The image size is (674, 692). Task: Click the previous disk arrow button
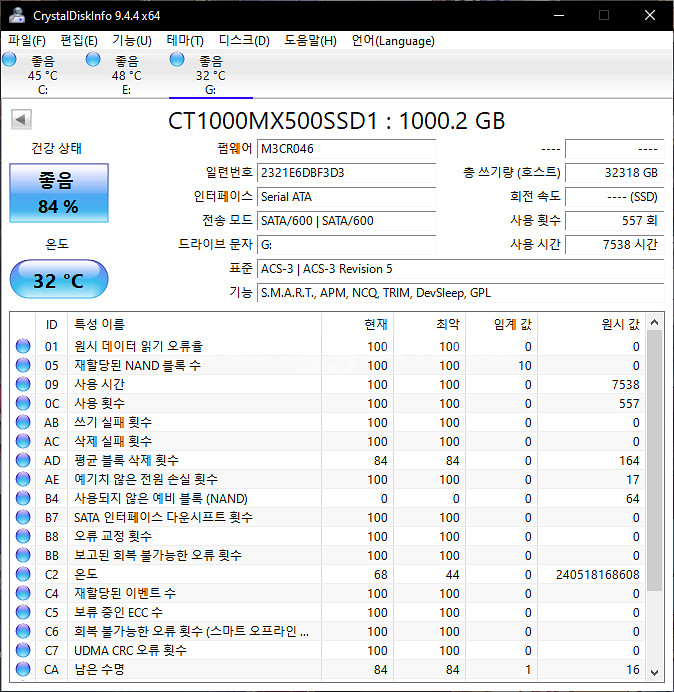pyautogui.click(x=21, y=120)
